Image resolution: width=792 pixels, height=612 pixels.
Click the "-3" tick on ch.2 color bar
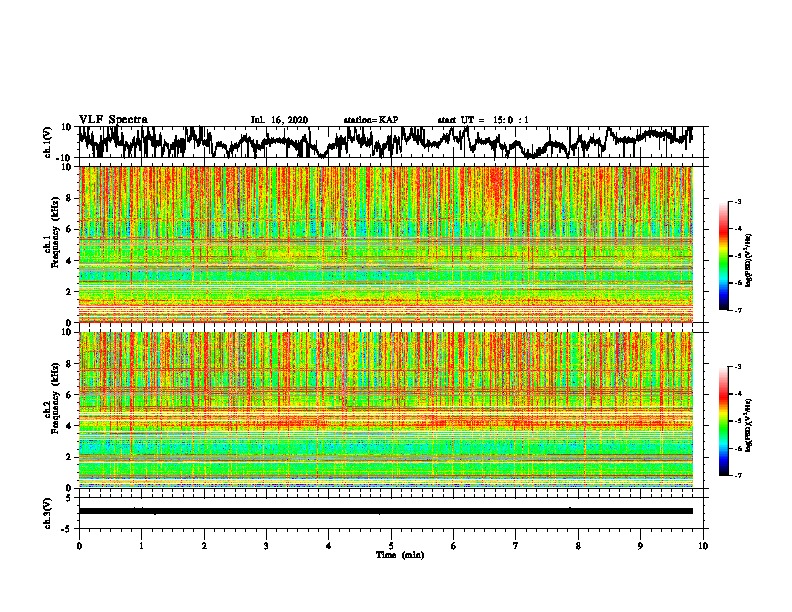point(737,367)
